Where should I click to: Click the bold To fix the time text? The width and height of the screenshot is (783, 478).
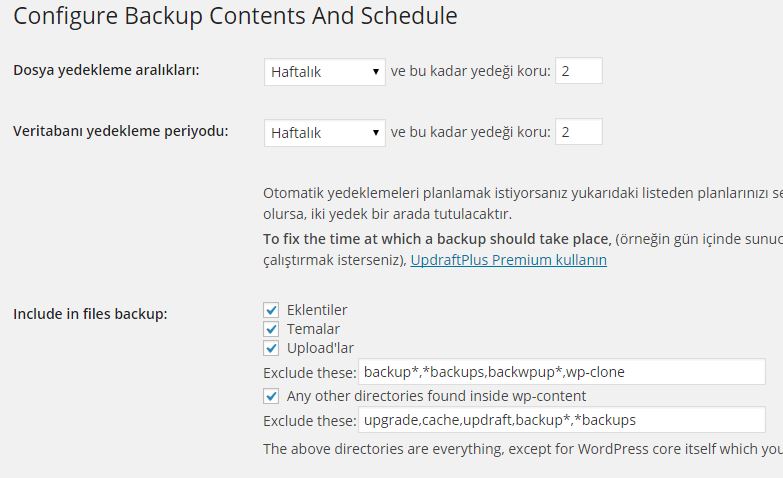pyautogui.click(x=437, y=239)
